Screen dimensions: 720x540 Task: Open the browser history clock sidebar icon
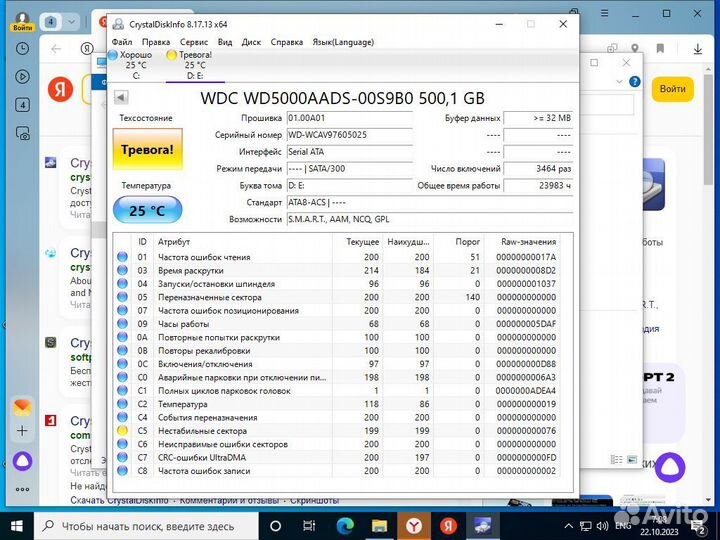(22, 49)
